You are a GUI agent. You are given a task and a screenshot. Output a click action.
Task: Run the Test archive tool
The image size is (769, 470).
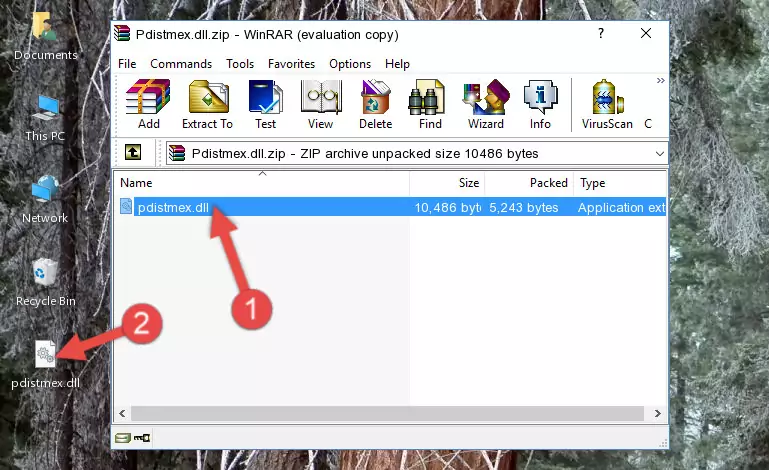click(x=265, y=104)
